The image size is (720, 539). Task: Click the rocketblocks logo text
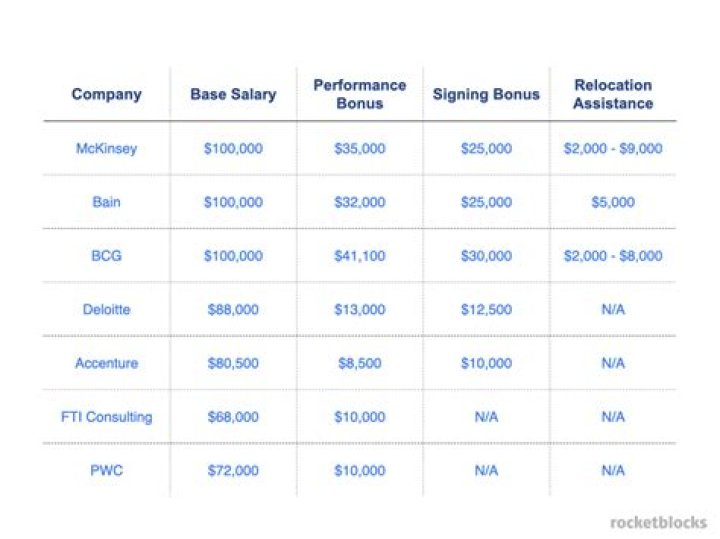[x=658, y=522]
